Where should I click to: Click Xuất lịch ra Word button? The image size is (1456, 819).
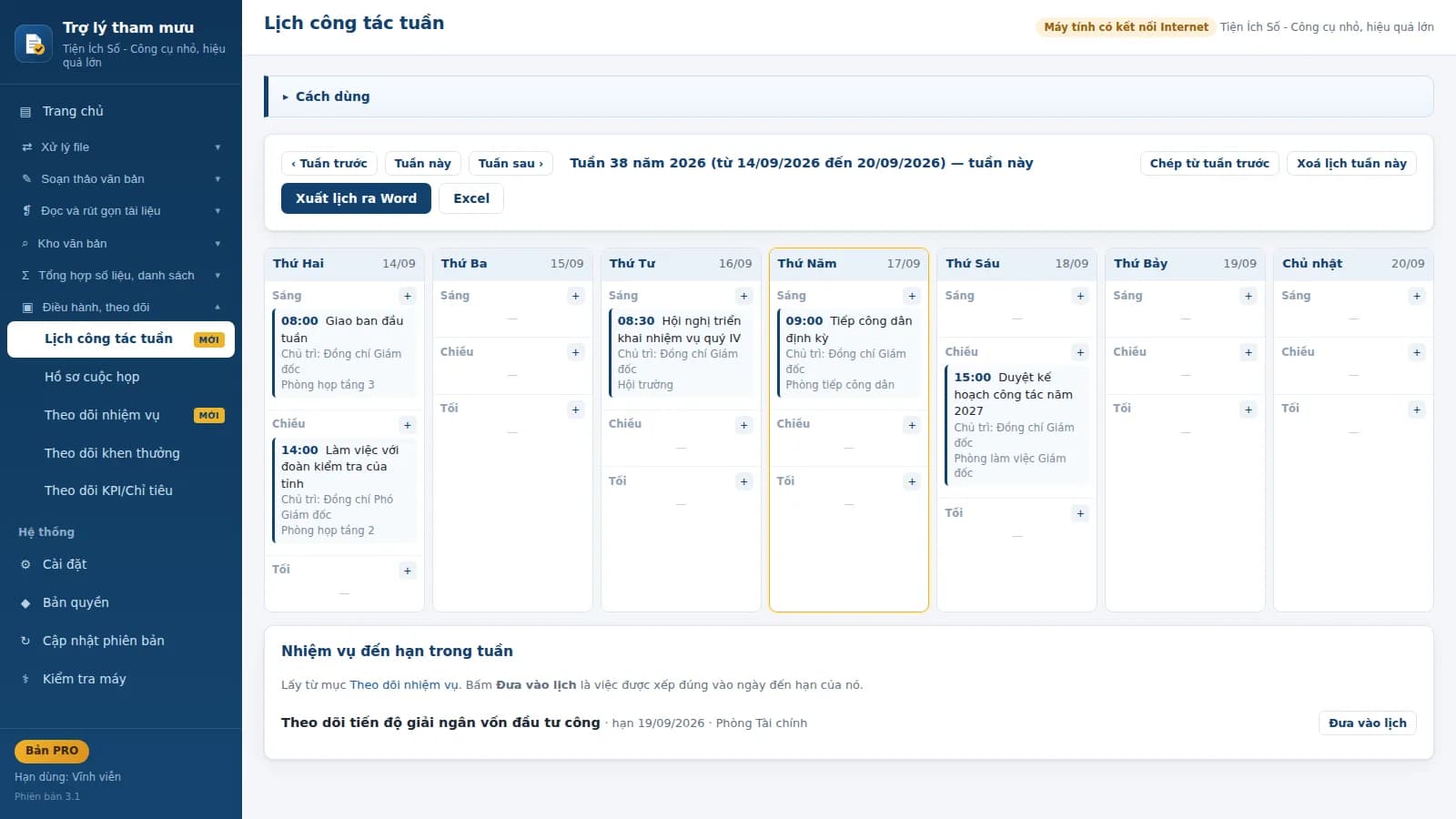(356, 198)
